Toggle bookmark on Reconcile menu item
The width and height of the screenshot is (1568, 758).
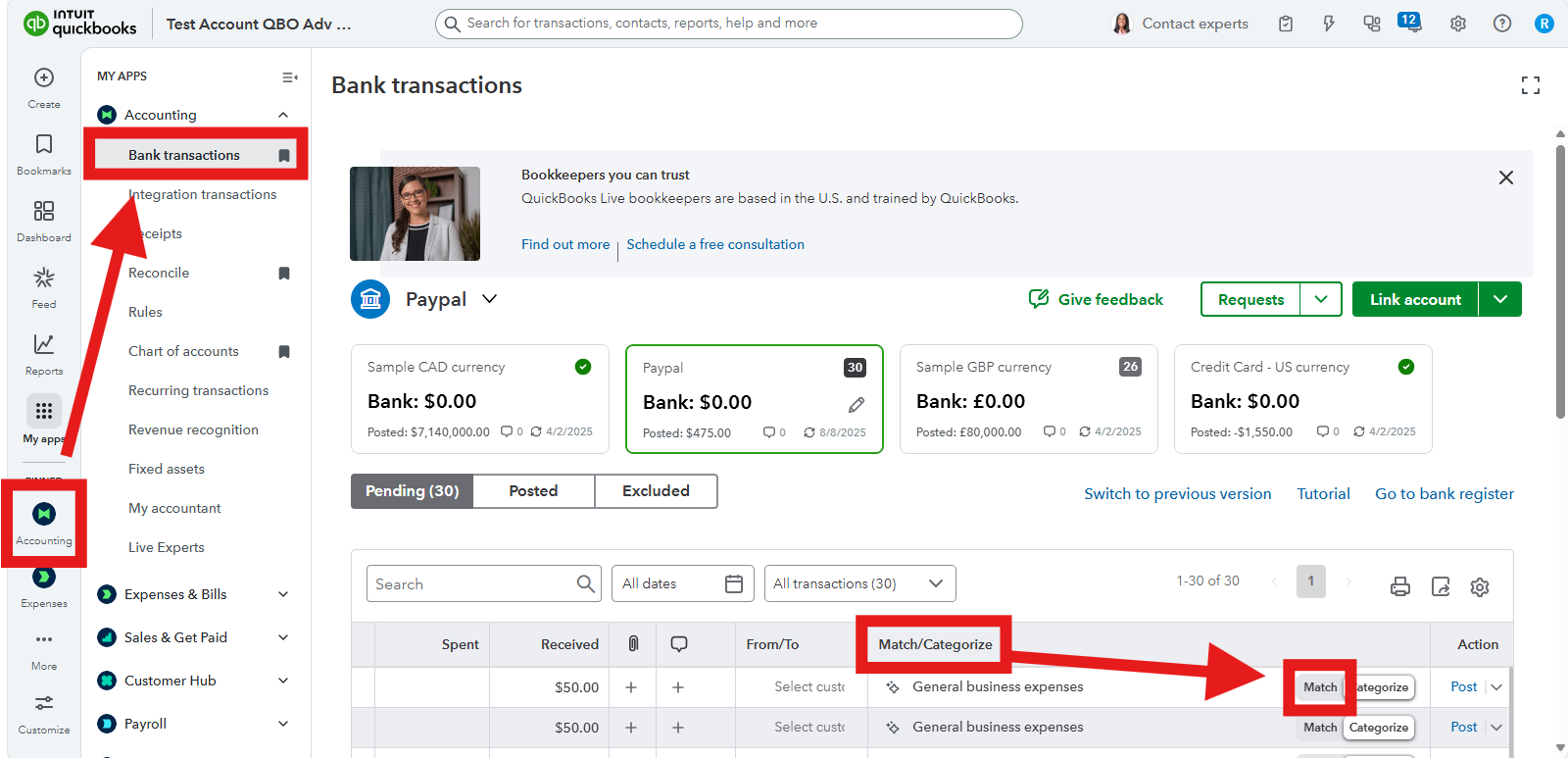[284, 273]
